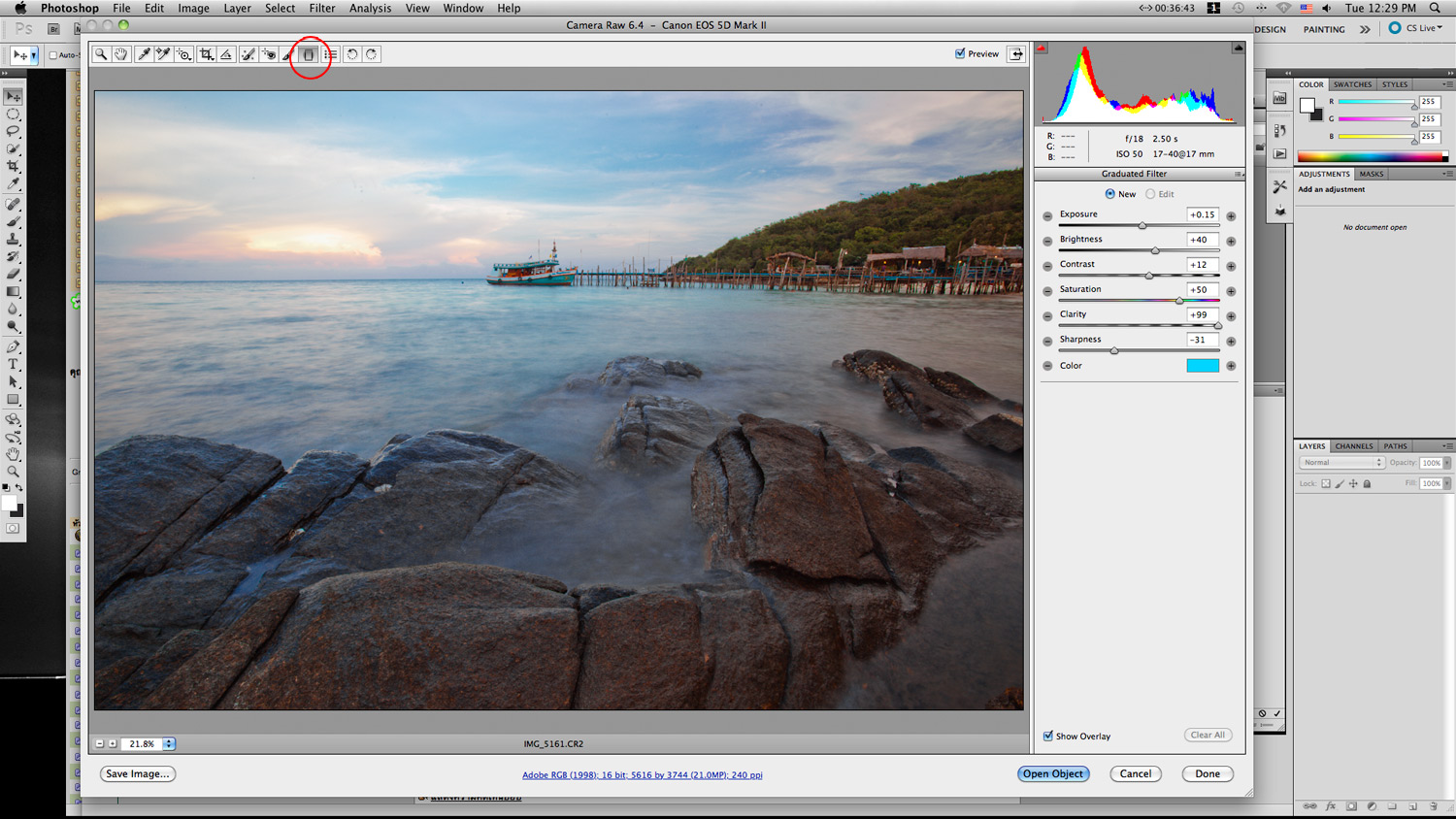Switch to the Channels tab

(1353, 446)
